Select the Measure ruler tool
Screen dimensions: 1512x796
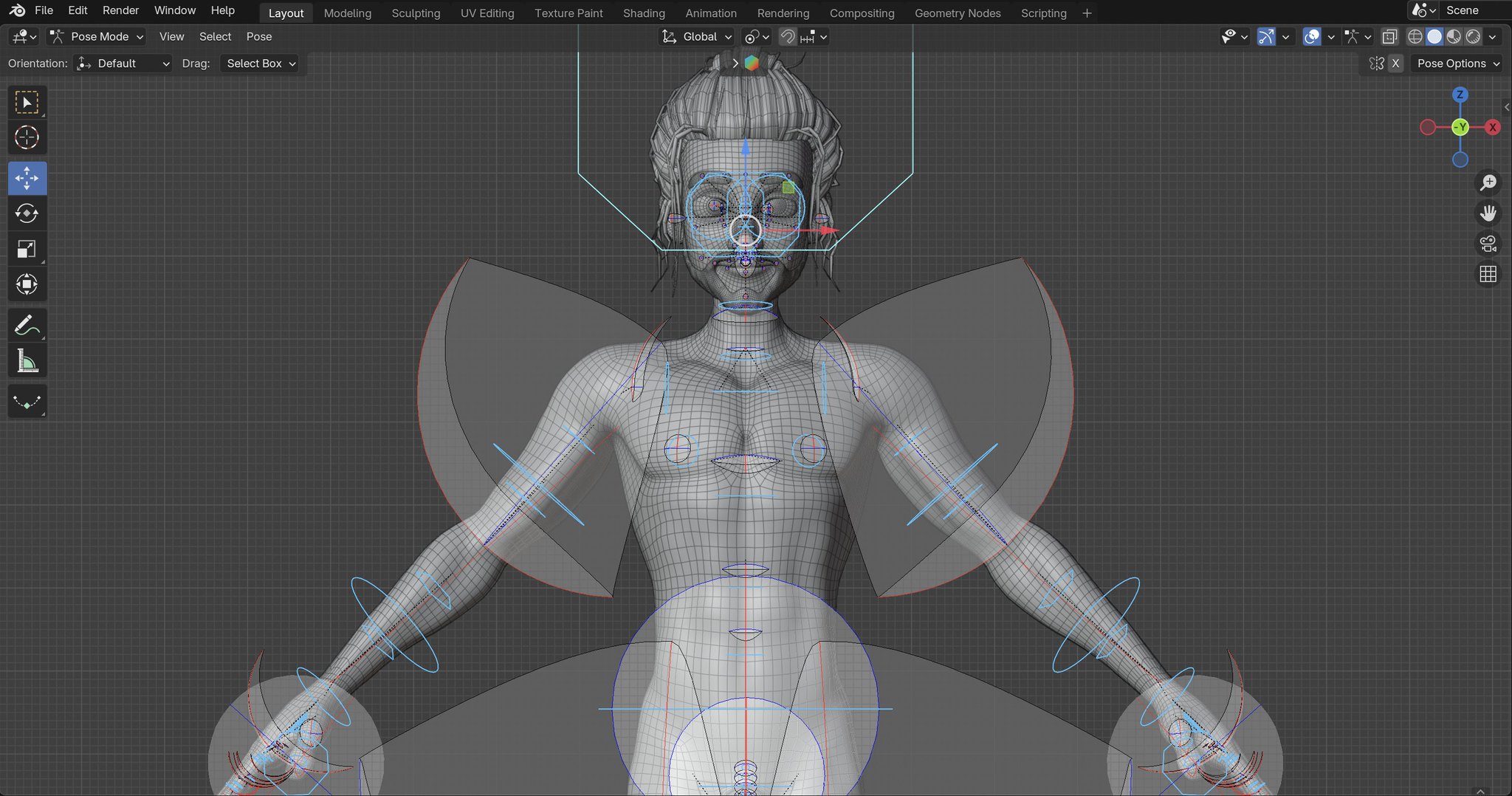pos(27,362)
